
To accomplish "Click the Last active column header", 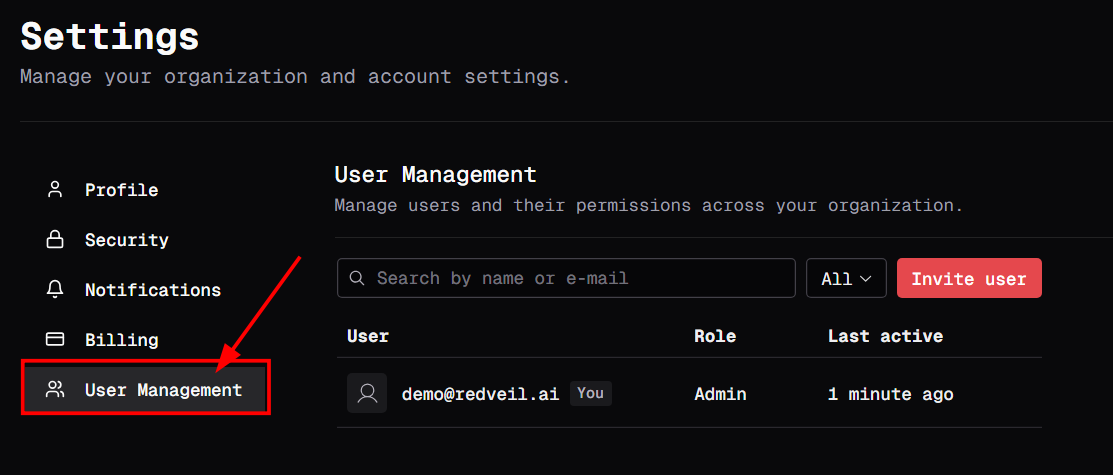I will (x=885, y=336).
